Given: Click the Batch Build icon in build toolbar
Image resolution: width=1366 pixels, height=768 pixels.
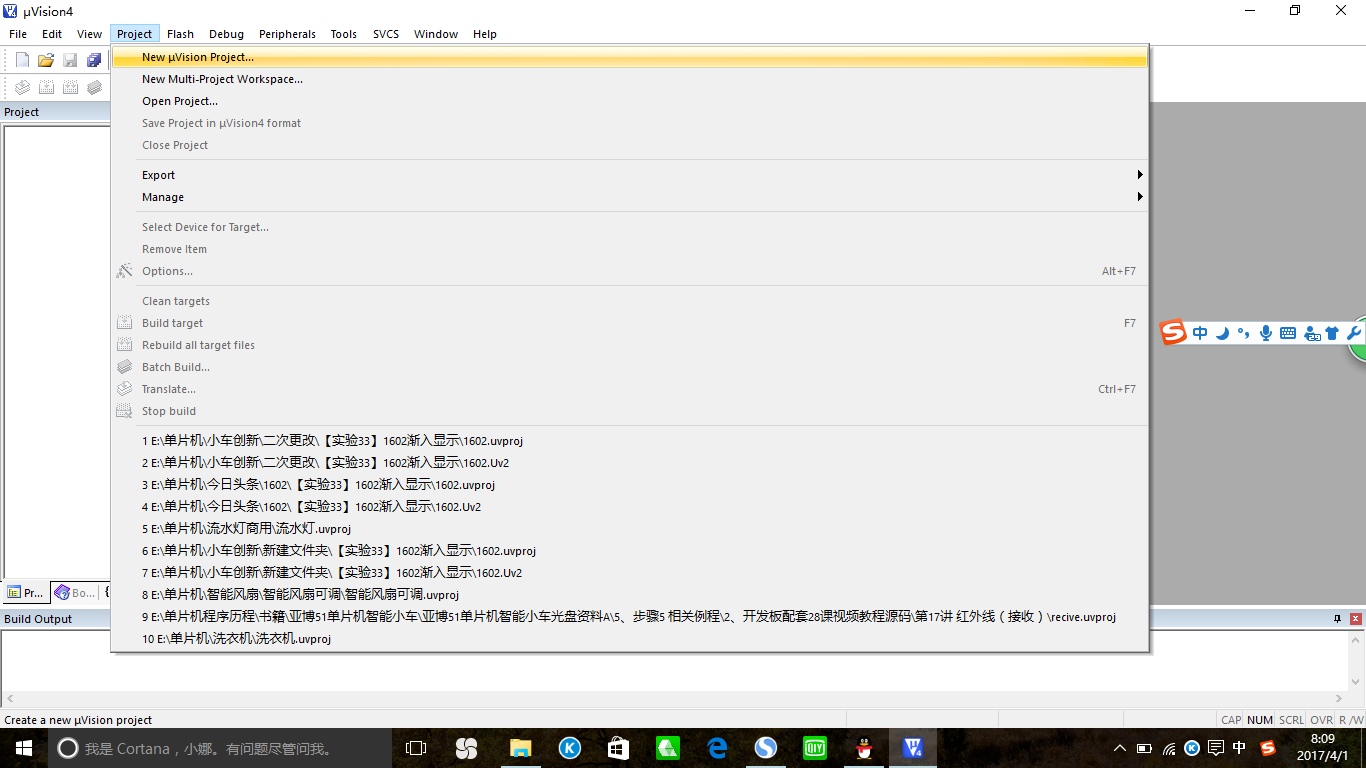Looking at the screenshot, I should [94, 87].
